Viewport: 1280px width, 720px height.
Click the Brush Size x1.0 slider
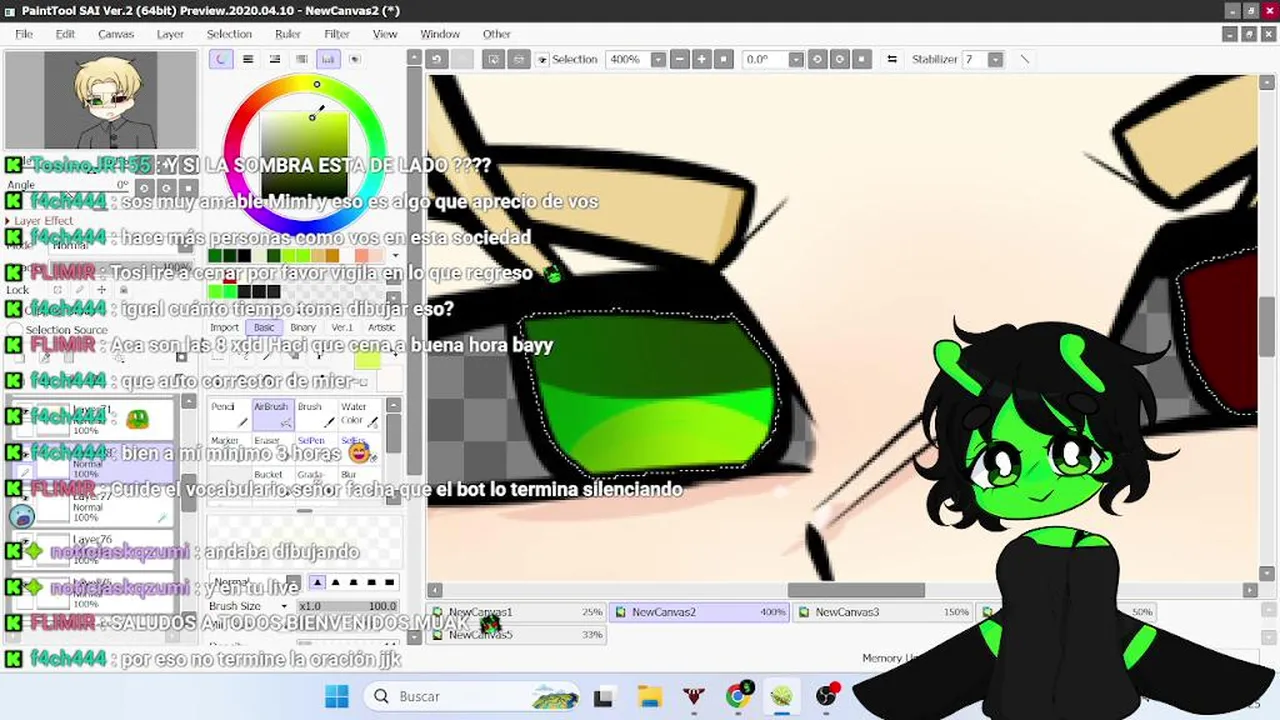click(347, 606)
